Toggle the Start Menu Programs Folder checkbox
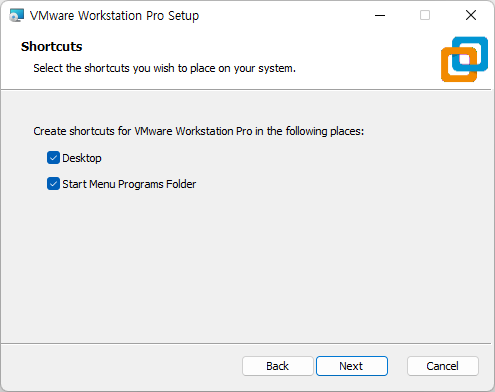495x392 pixels. click(53, 184)
